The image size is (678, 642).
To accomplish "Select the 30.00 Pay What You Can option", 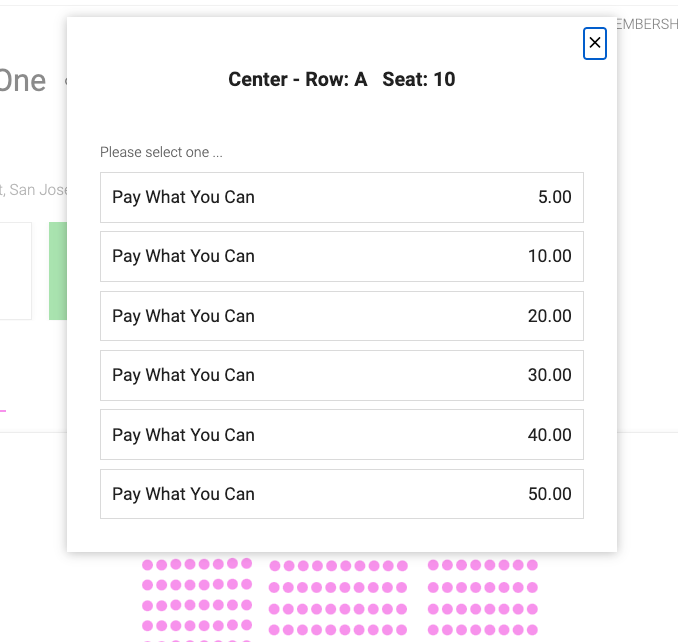I will 342,375.
